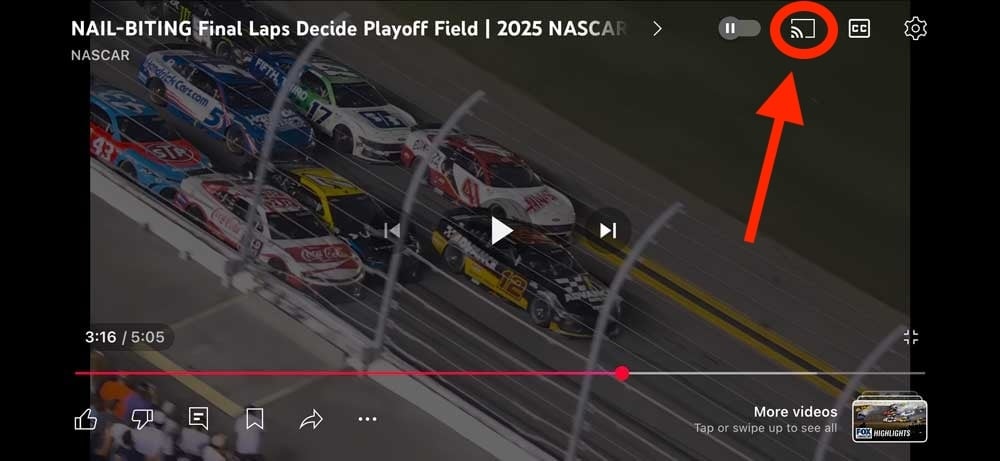Tap the Cast to TV icon
The width and height of the screenshot is (1000, 461).
(803, 29)
